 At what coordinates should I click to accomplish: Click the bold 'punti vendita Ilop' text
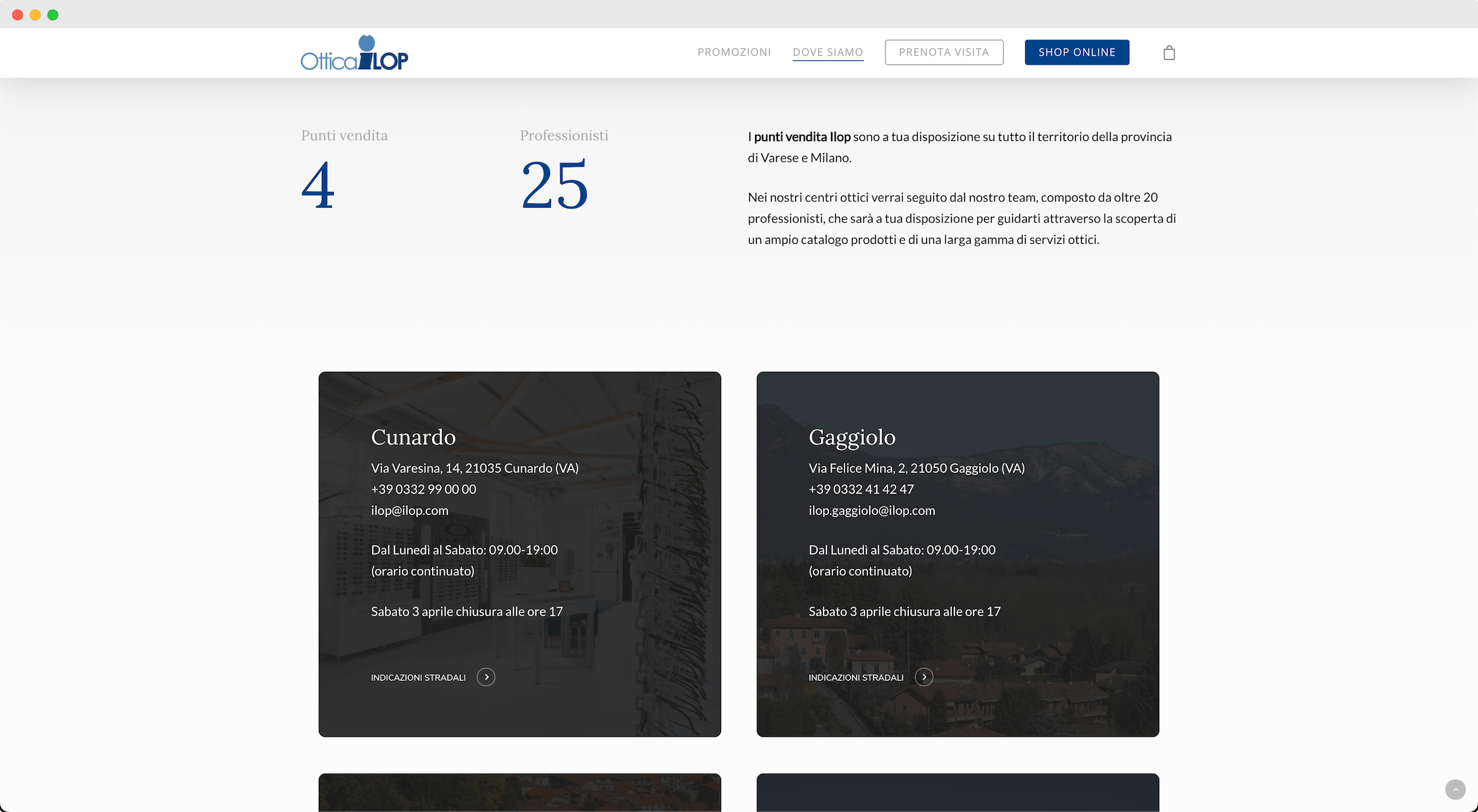(x=802, y=137)
